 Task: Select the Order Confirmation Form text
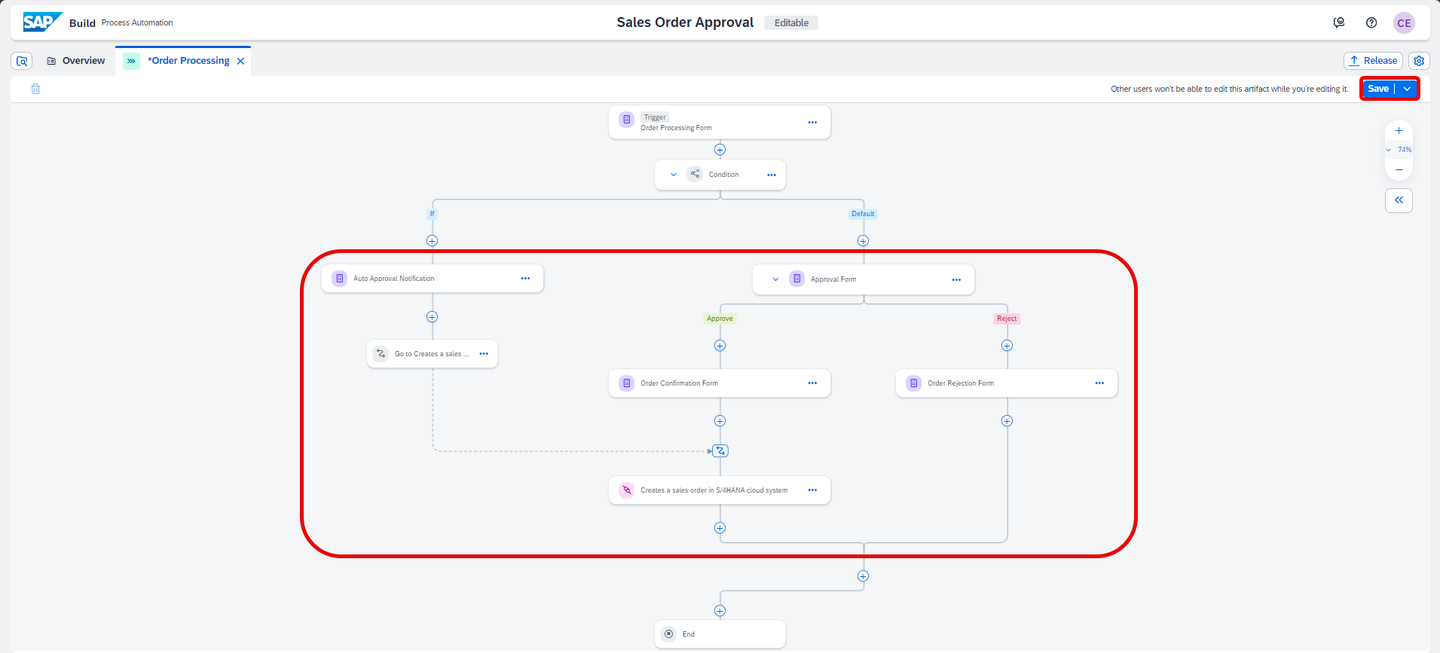(x=679, y=383)
